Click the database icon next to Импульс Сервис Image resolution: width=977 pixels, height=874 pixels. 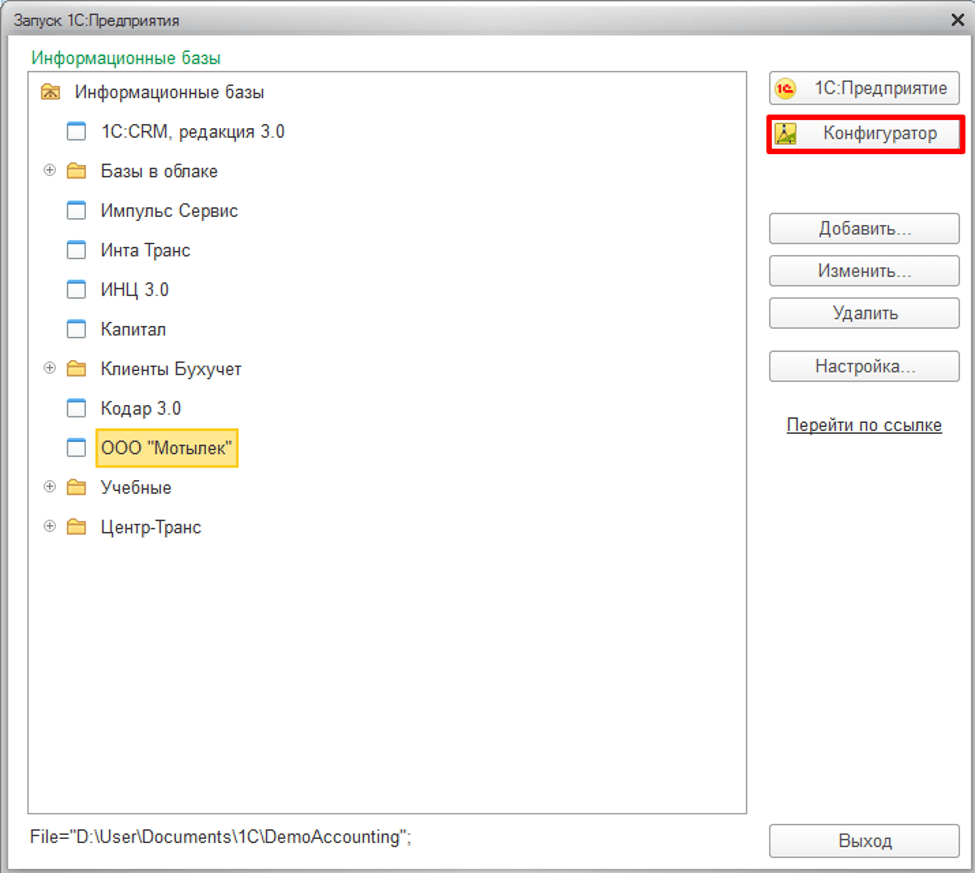pyautogui.click(x=77, y=211)
